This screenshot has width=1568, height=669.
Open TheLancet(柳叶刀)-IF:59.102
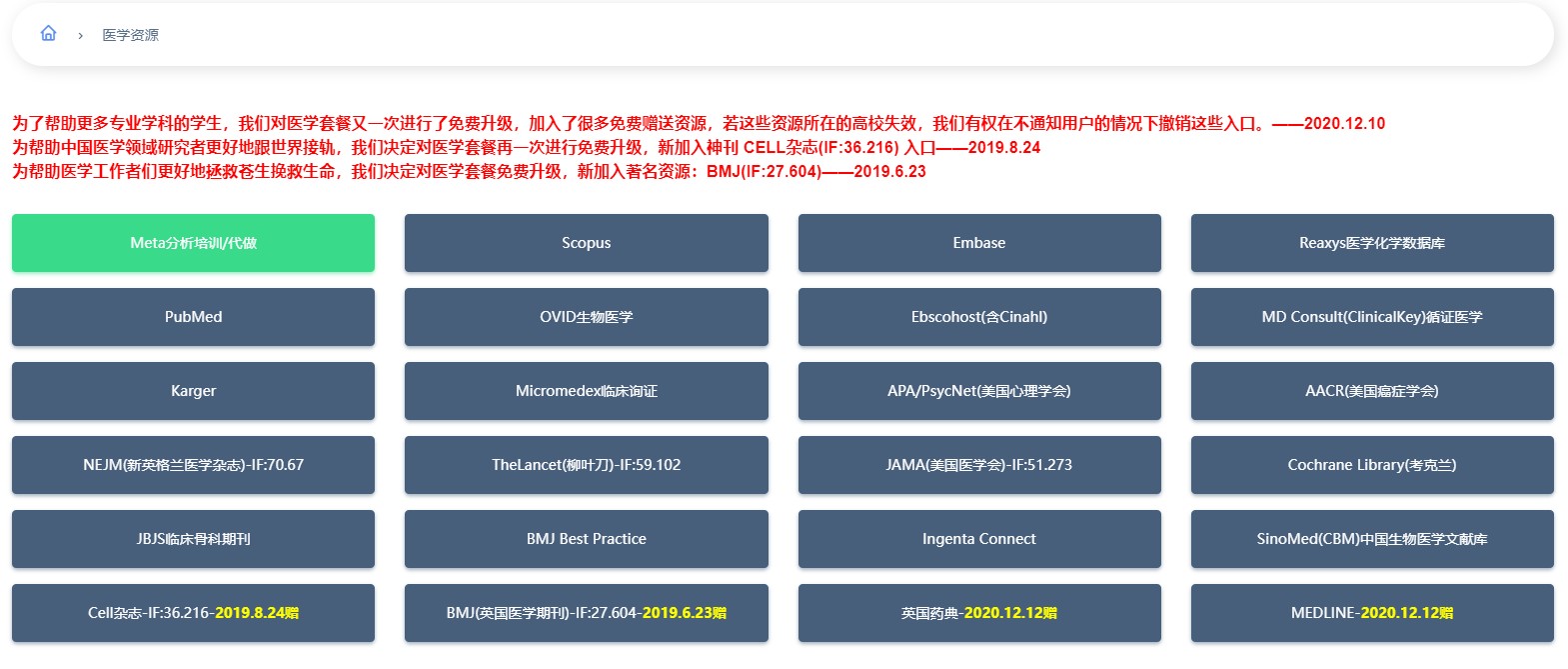[587, 465]
